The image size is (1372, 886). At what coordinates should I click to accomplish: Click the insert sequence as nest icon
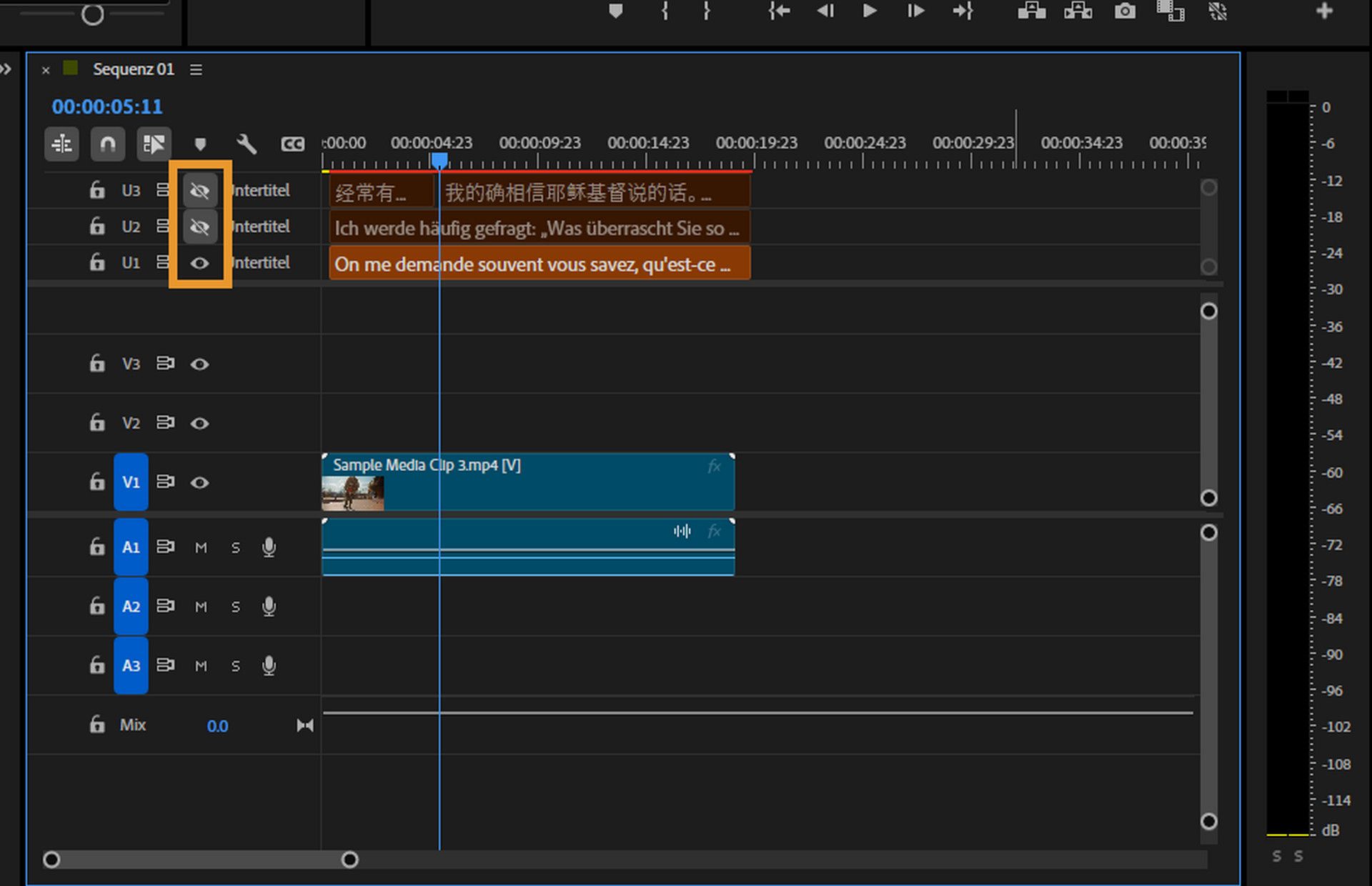pyautogui.click(x=62, y=144)
